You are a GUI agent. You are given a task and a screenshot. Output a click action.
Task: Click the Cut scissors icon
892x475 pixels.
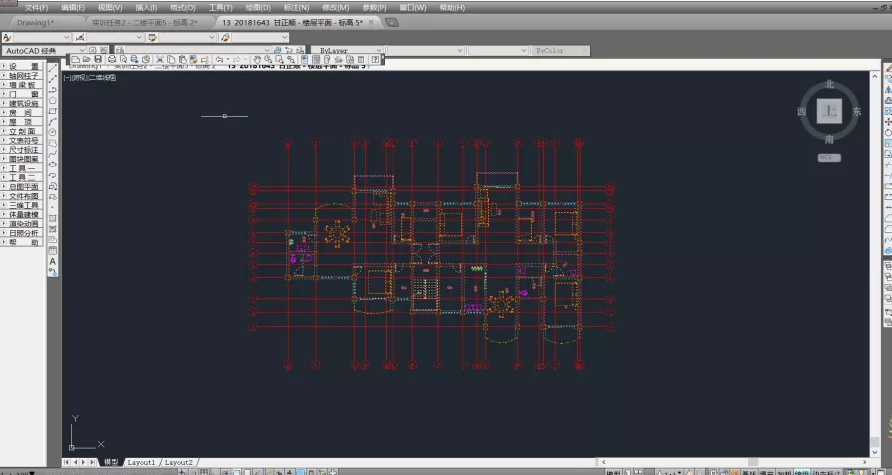160,59
